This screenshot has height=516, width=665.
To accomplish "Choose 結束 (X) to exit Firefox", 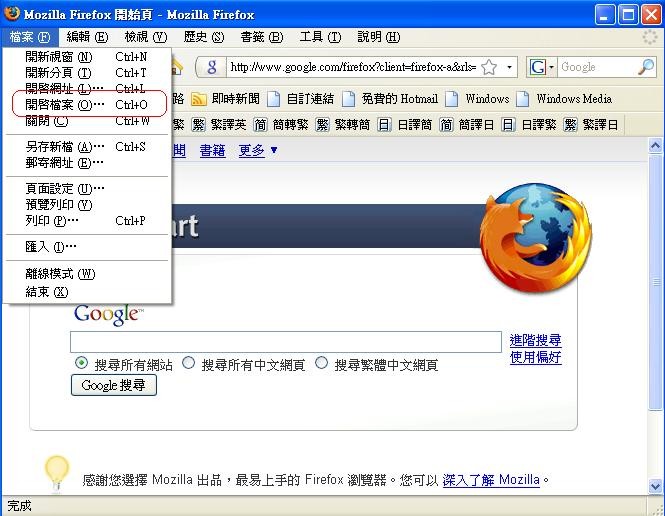I will [87, 292].
